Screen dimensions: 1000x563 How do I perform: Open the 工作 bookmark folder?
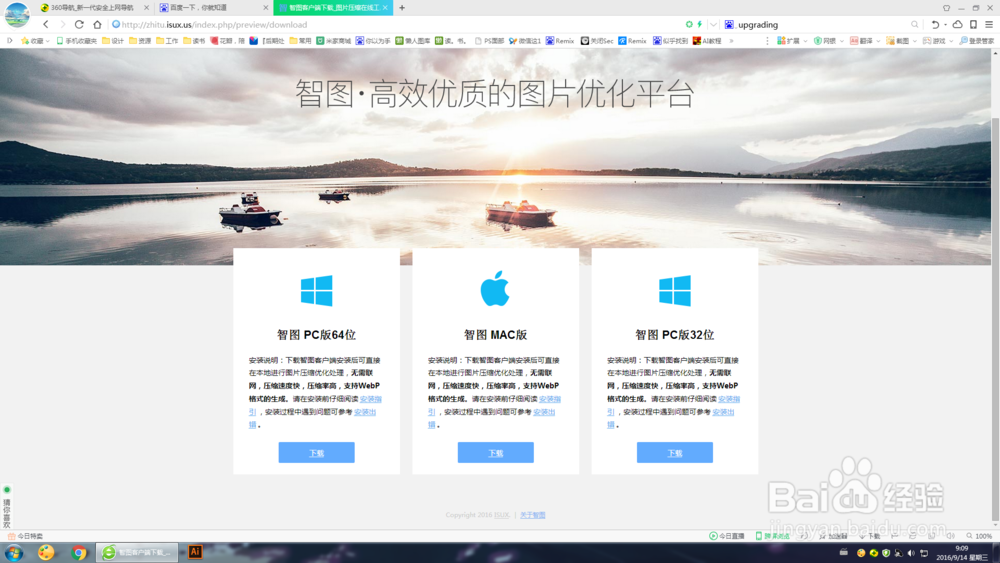tap(167, 41)
